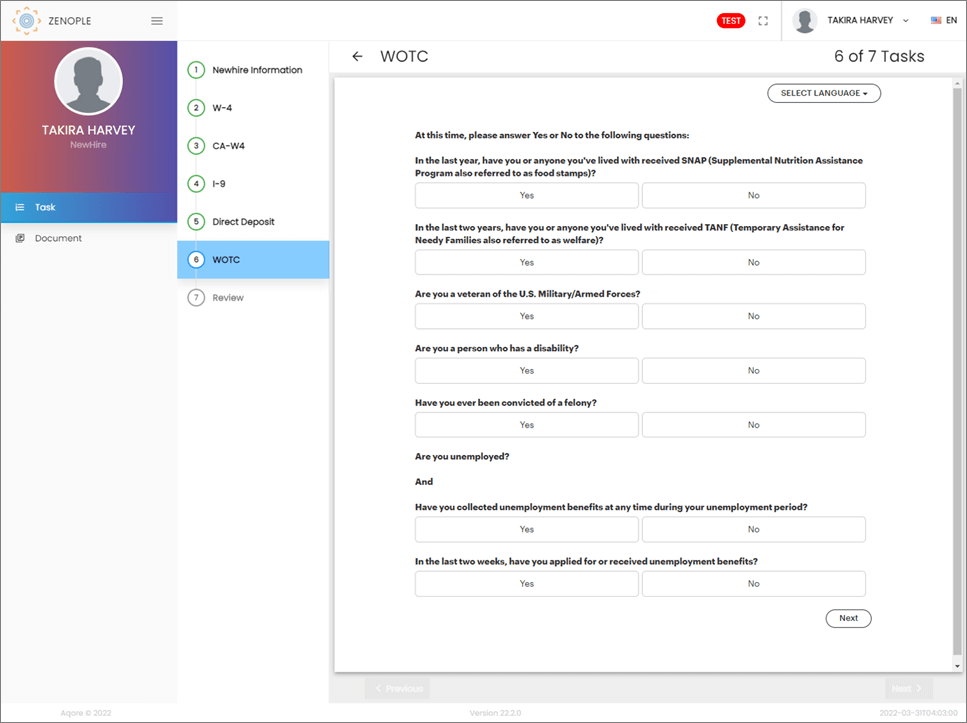Click the hamburger menu icon
Viewport: 967px width, 723px height.
coord(156,21)
